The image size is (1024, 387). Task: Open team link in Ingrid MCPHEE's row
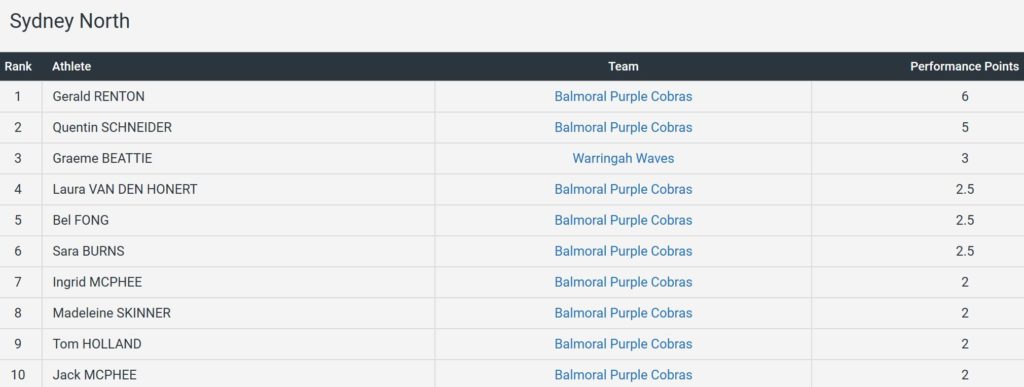coord(623,283)
